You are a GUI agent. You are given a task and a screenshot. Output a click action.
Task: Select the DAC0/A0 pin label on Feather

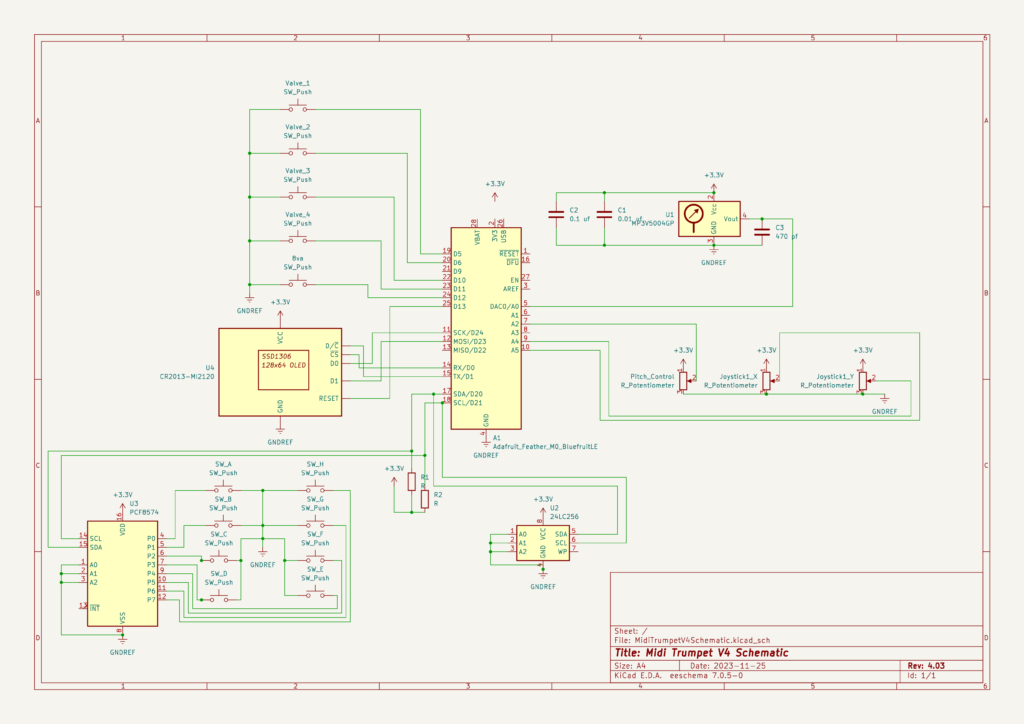tap(504, 306)
